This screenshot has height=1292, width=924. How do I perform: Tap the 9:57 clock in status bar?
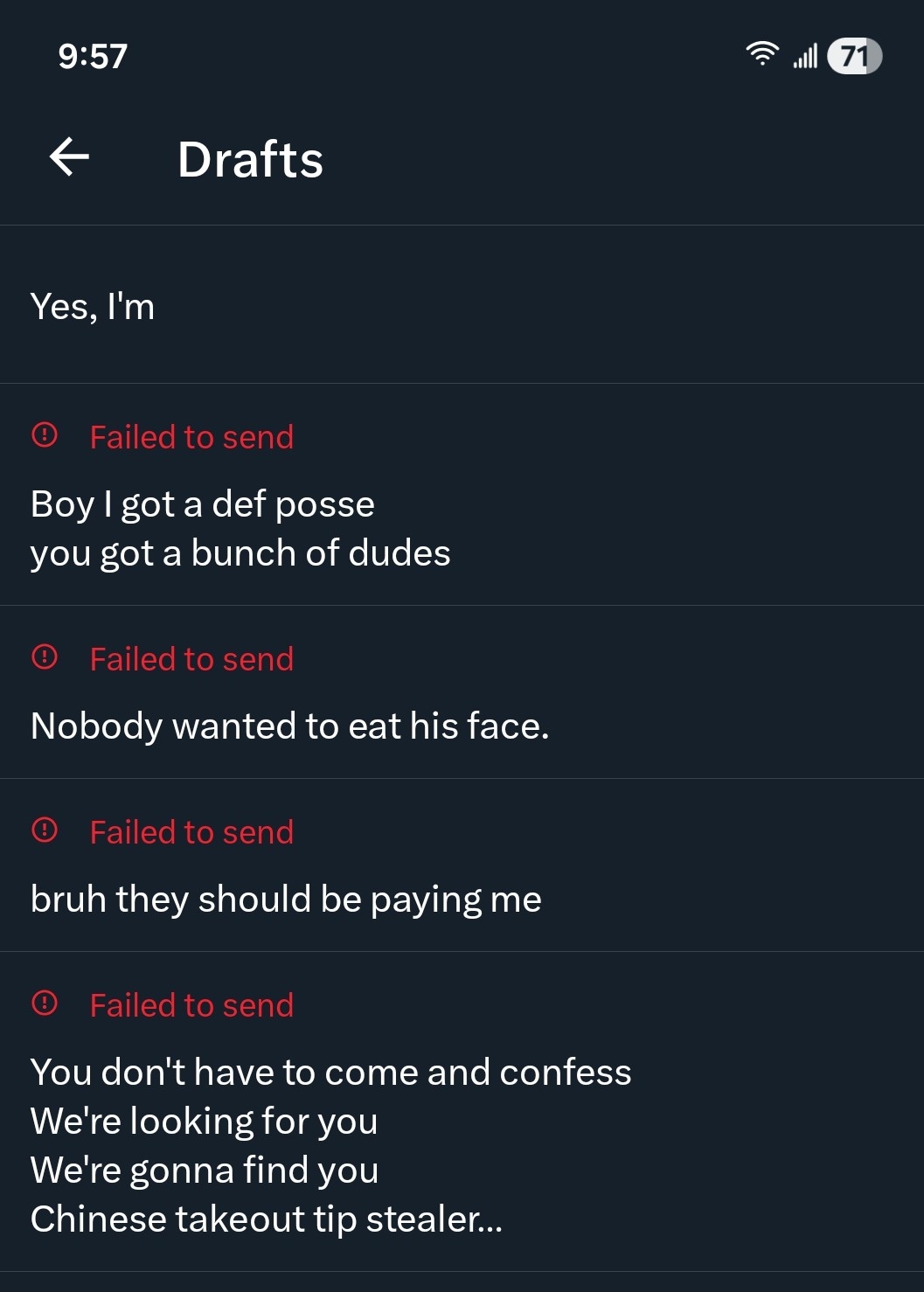[x=93, y=57]
